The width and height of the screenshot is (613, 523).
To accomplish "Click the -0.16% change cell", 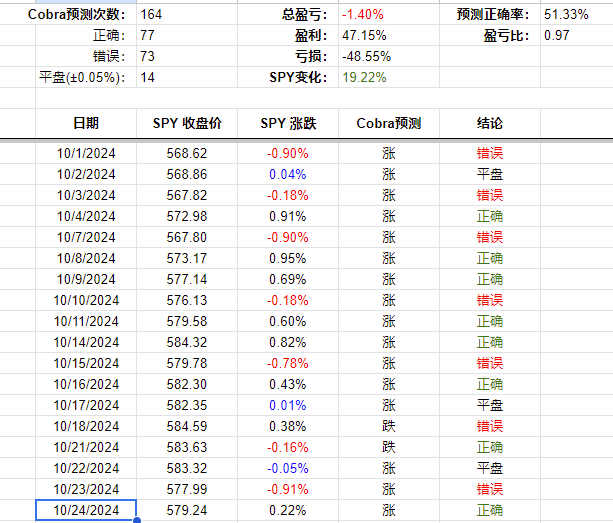I will 288,448.
